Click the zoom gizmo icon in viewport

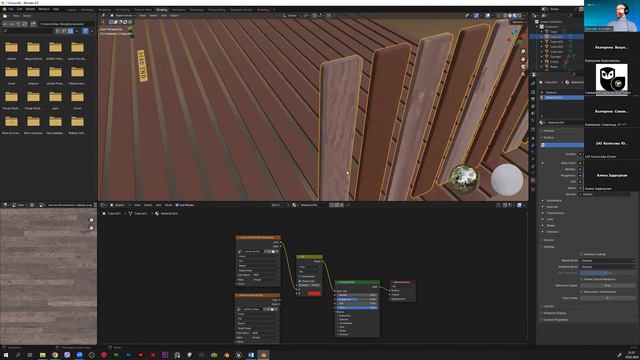(523, 52)
